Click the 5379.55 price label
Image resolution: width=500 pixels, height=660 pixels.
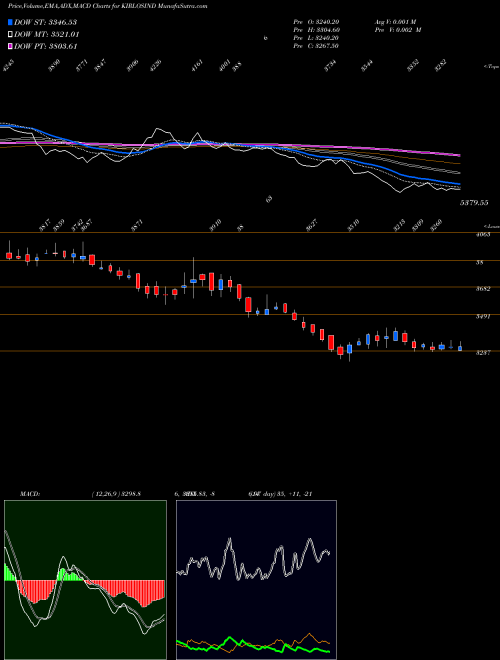click(474, 203)
